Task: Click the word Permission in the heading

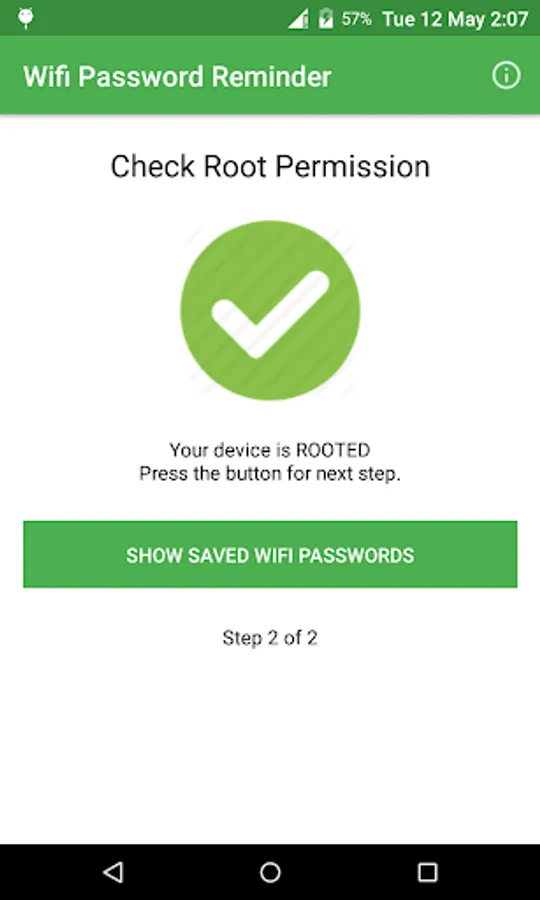Action: point(352,166)
